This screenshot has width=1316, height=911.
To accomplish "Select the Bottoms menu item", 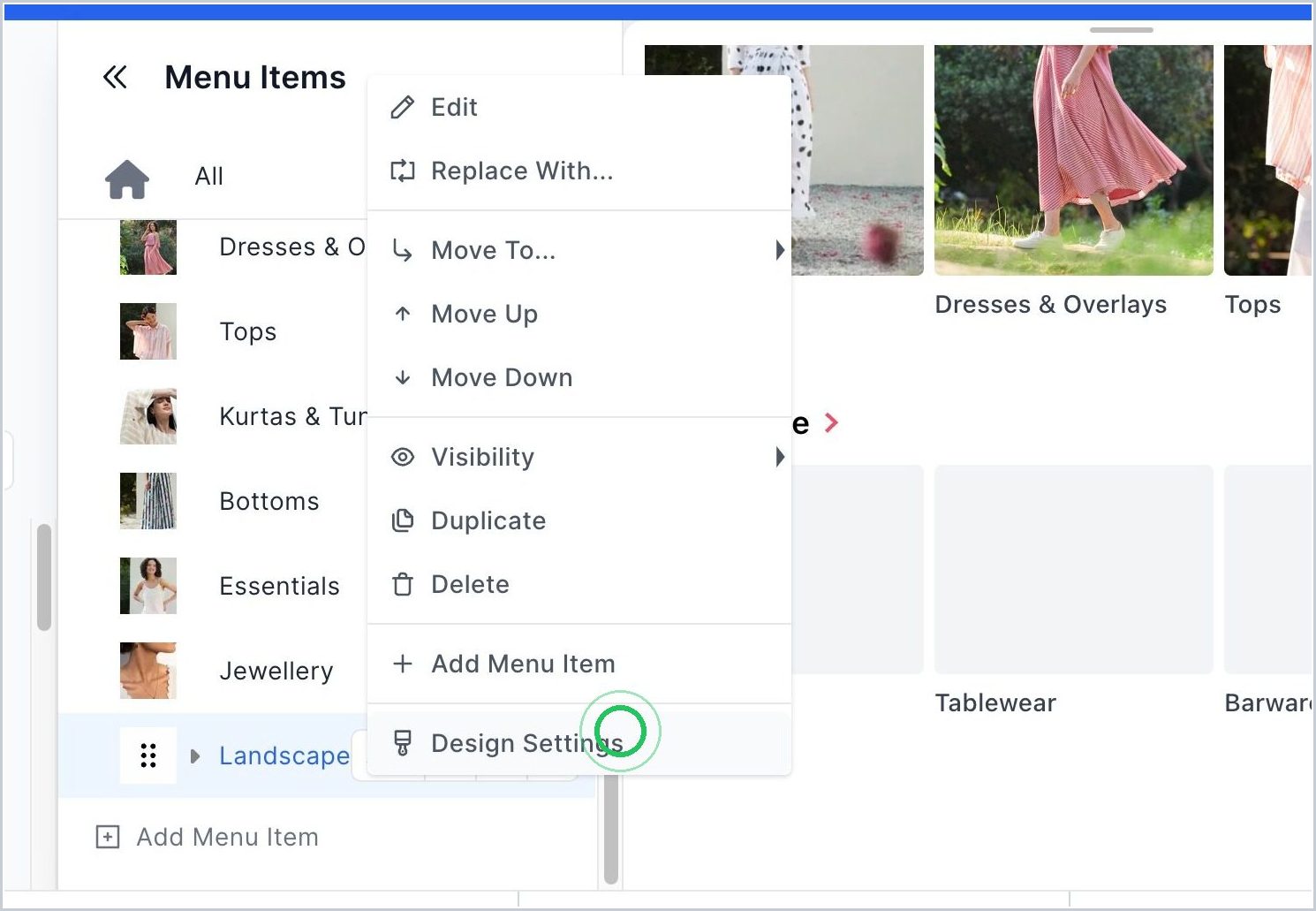I will coord(269,501).
